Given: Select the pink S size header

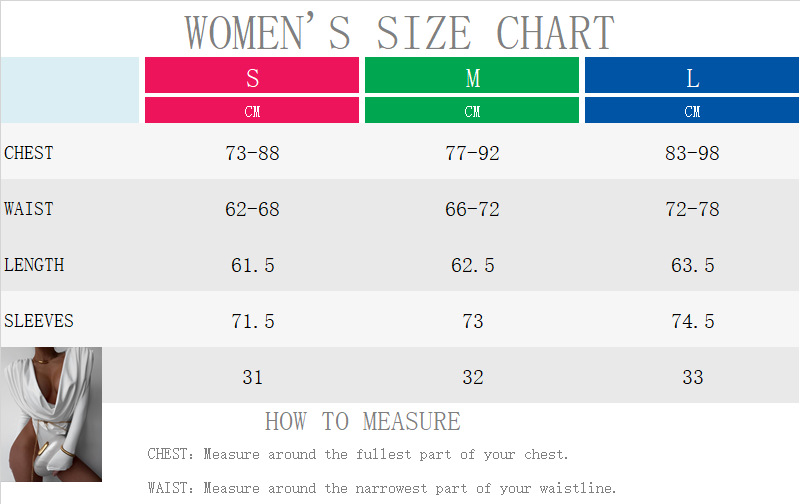Looking at the screenshot, I should pyautogui.click(x=252, y=77).
